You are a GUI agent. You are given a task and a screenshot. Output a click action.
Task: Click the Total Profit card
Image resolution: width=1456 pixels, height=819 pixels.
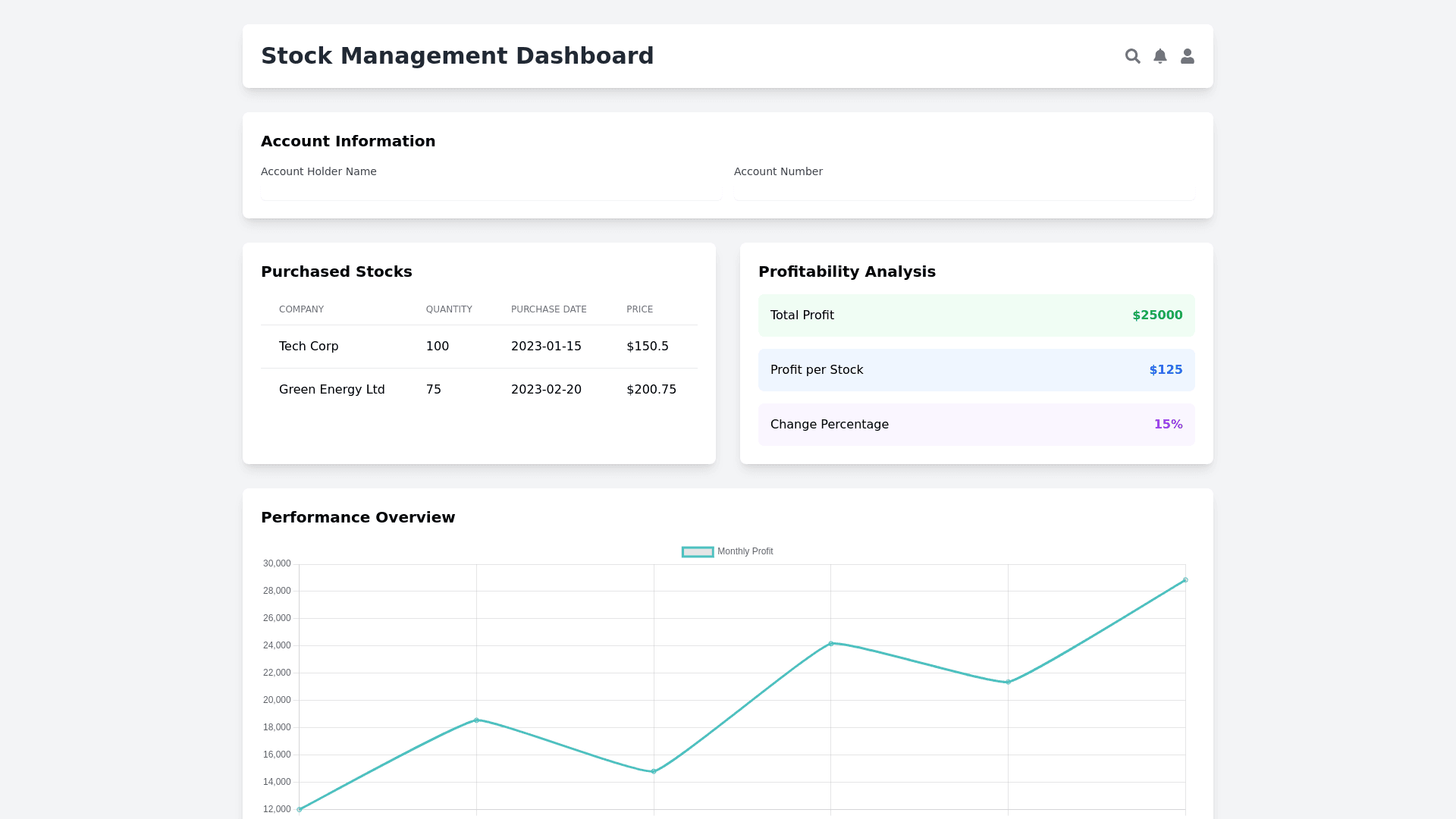(976, 315)
